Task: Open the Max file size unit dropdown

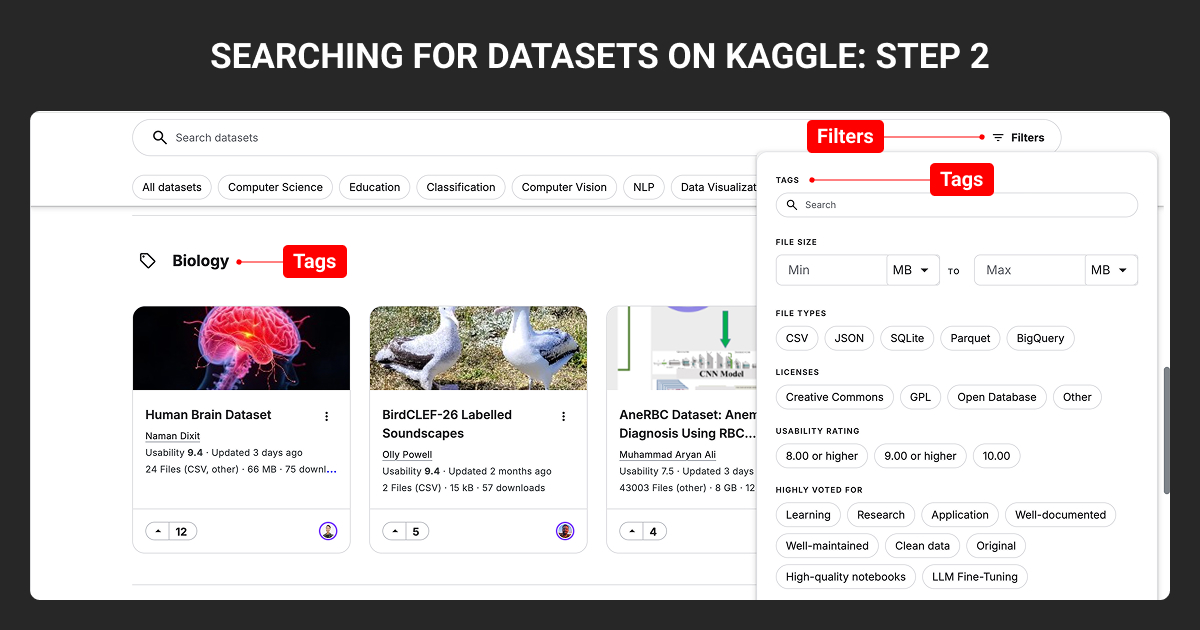Action: pos(1111,270)
